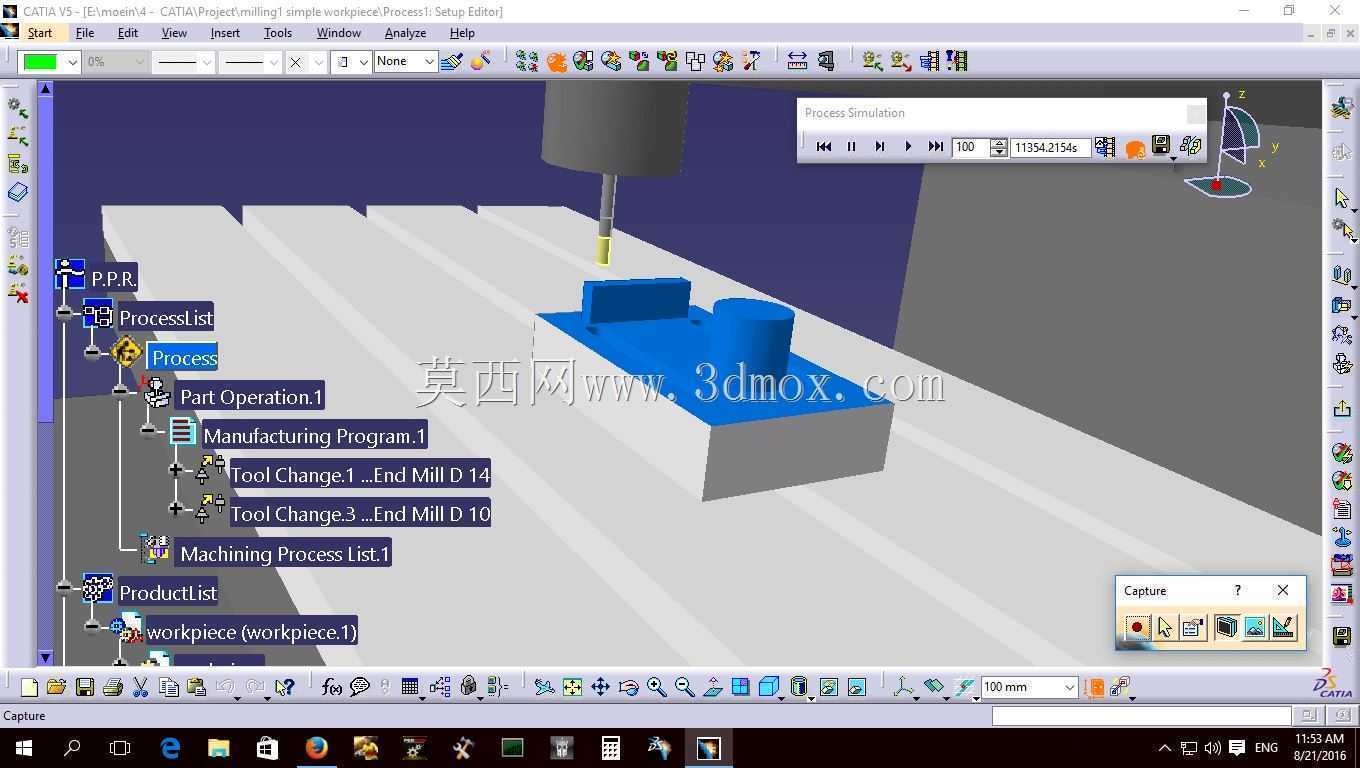Open the Edit menu
This screenshot has width=1360, height=768.
(x=128, y=33)
